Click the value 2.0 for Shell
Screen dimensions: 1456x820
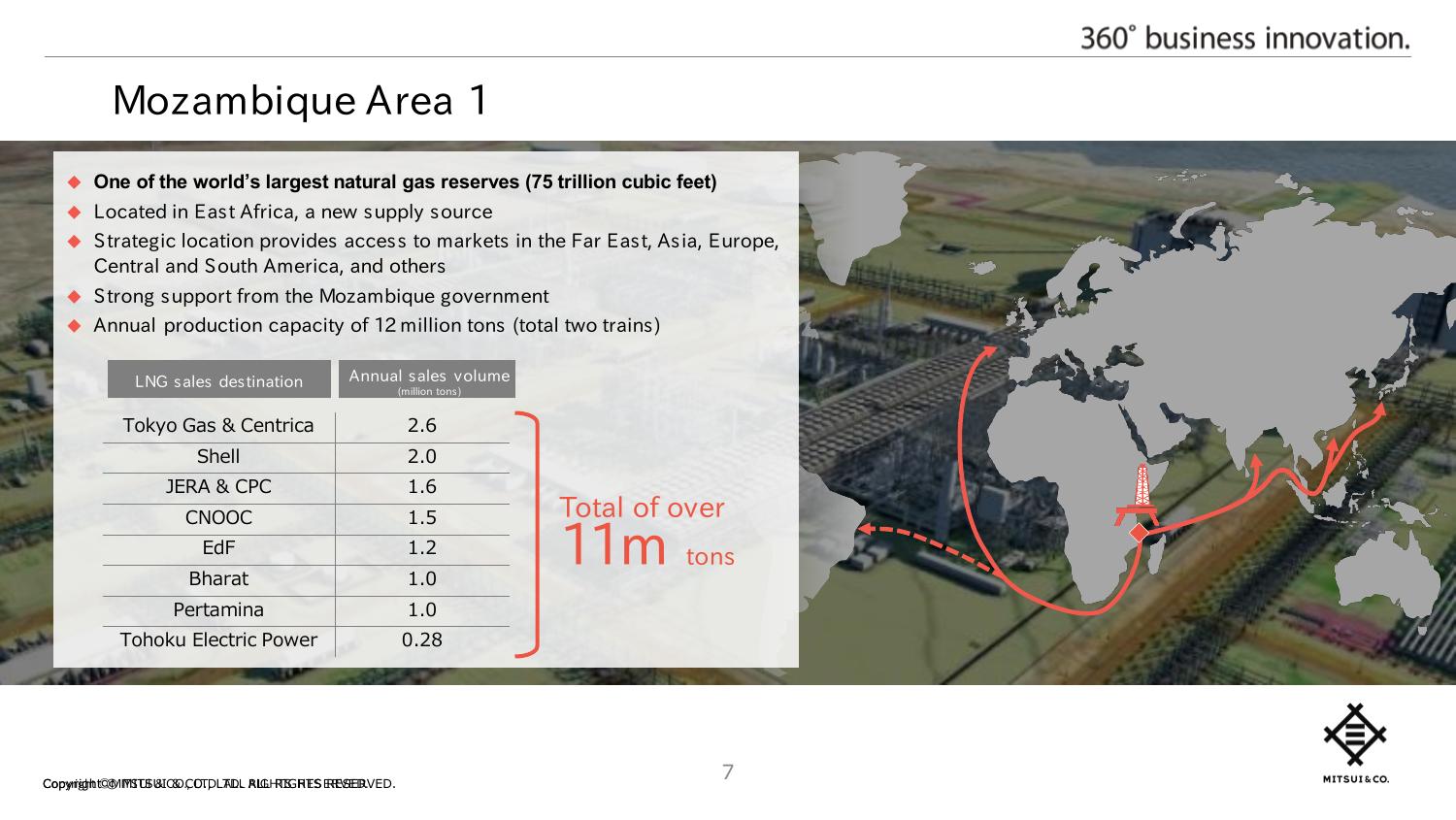tap(422, 456)
